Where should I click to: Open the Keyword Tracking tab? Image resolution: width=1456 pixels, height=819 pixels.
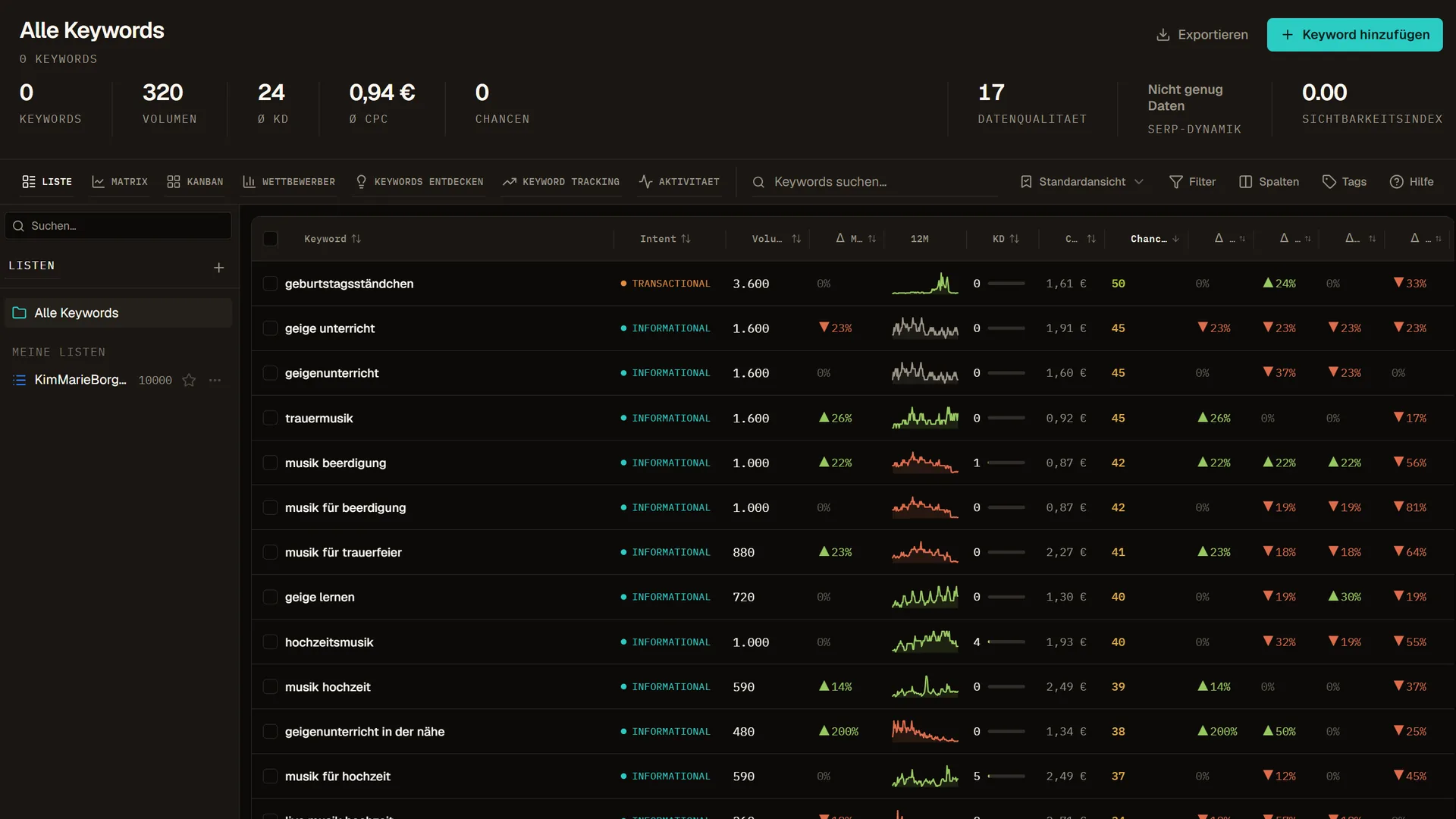click(561, 182)
